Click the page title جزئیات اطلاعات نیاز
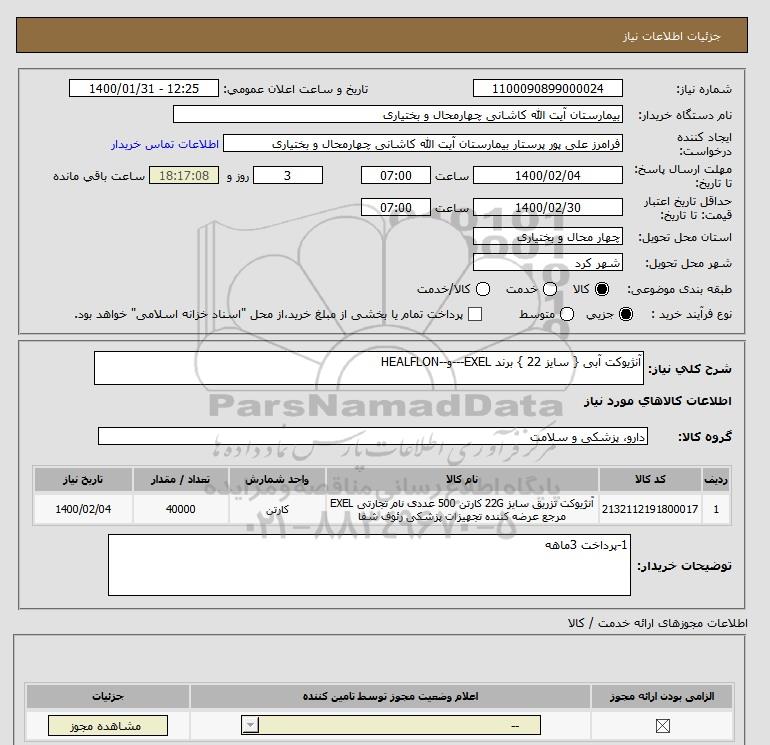Image resolution: width=770 pixels, height=745 pixels. pos(672,36)
